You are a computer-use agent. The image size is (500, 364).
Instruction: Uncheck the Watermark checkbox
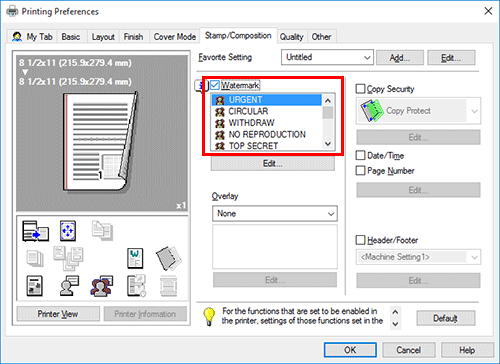[x=215, y=85]
